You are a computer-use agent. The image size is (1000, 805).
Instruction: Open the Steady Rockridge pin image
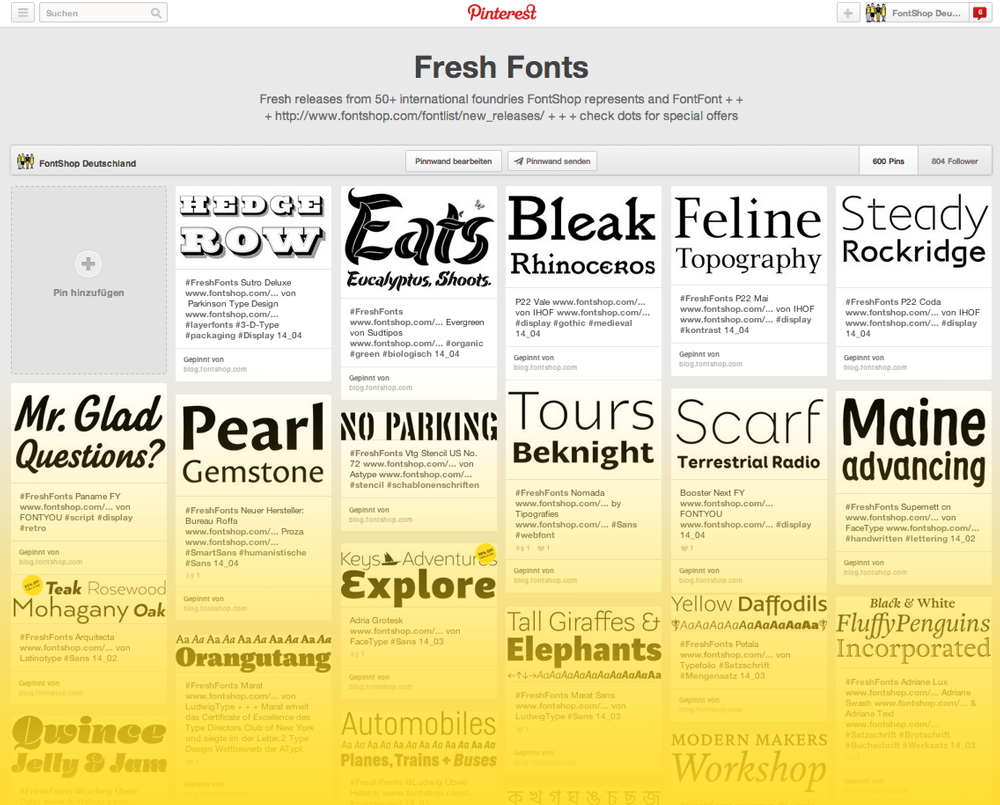(914, 237)
